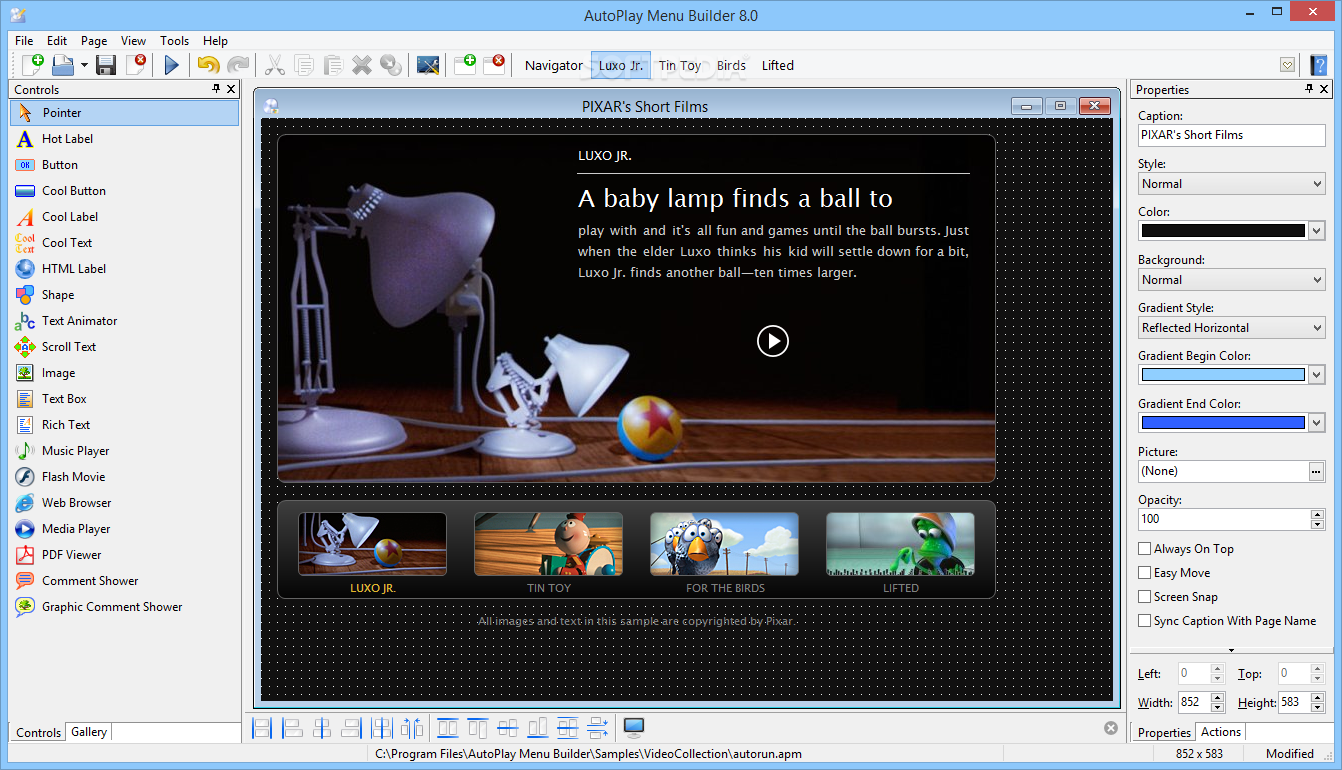Viewport: 1342px width, 770px height.
Task: Click the Help question mark icon
Action: 1319,65
